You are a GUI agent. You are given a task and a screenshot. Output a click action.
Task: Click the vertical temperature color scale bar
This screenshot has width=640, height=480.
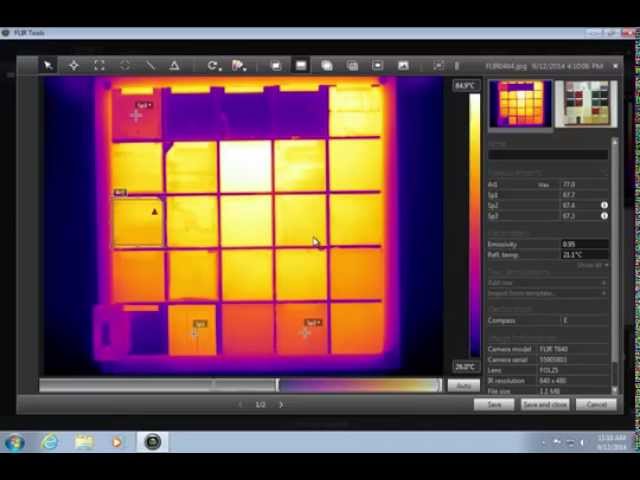[475, 225]
